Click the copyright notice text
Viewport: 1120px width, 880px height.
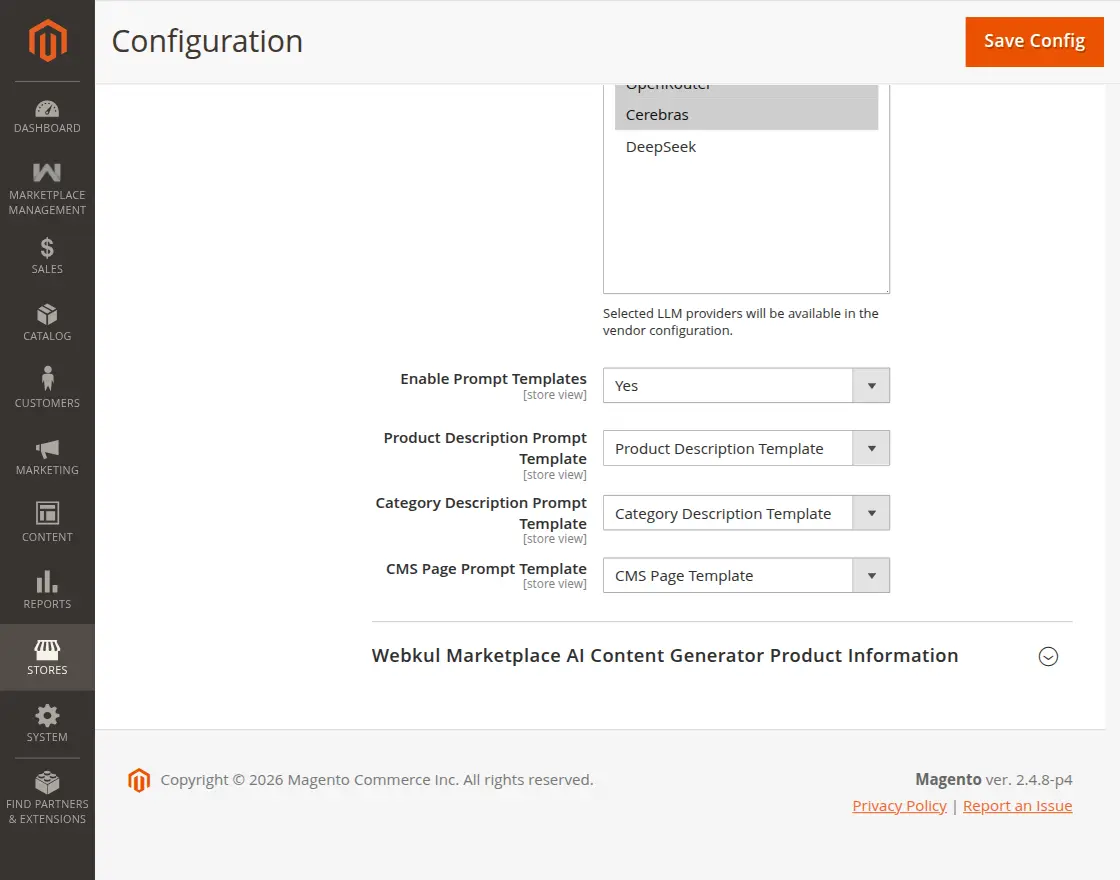(x=377, y=780)
